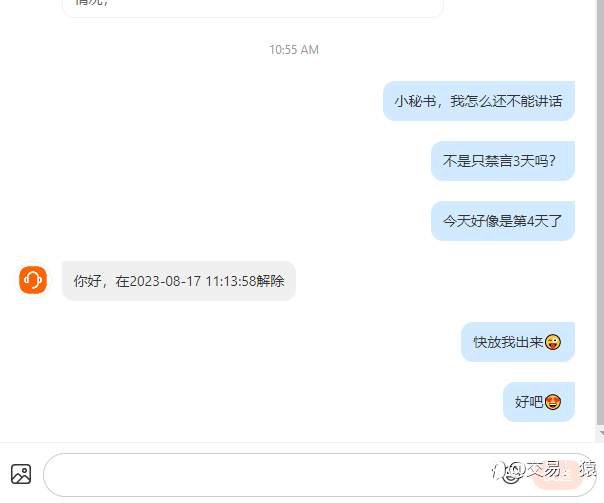The height and width of the screenshot is (503, 604).
Task: Click the chat vertical scrollbar thumb
Action: point(601,212)
